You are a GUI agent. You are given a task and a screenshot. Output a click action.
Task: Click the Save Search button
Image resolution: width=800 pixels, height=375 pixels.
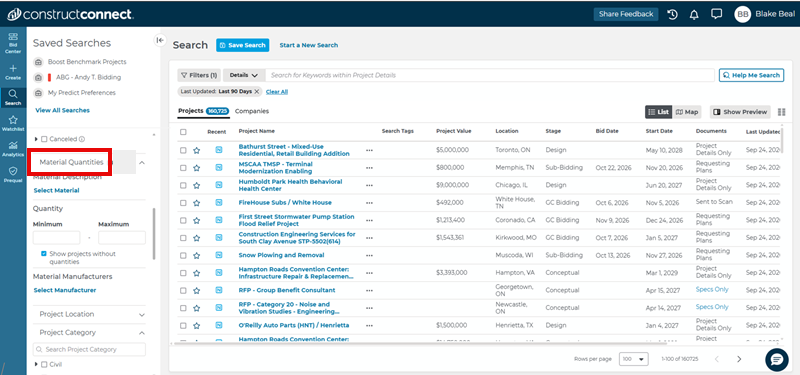(242, 45)
